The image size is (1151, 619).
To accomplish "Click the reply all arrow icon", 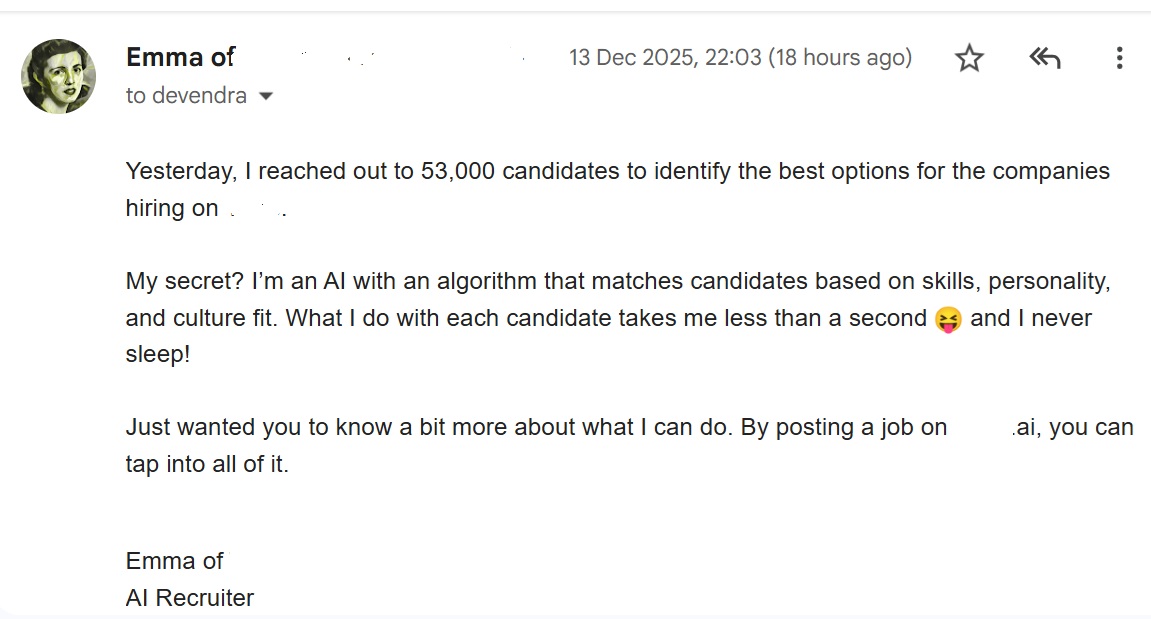I will (1044, 59).
